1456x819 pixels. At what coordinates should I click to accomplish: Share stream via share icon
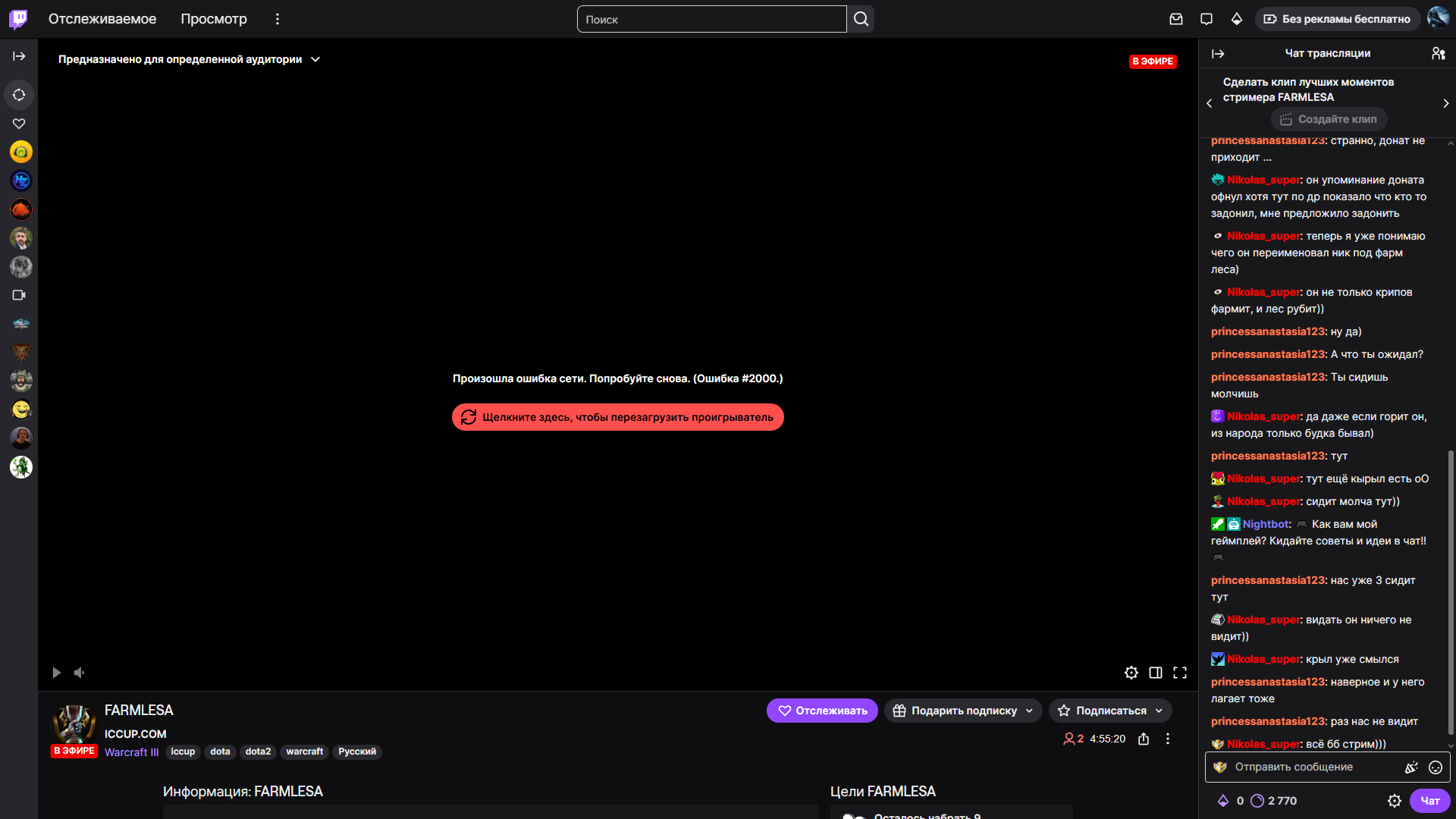1144,739
